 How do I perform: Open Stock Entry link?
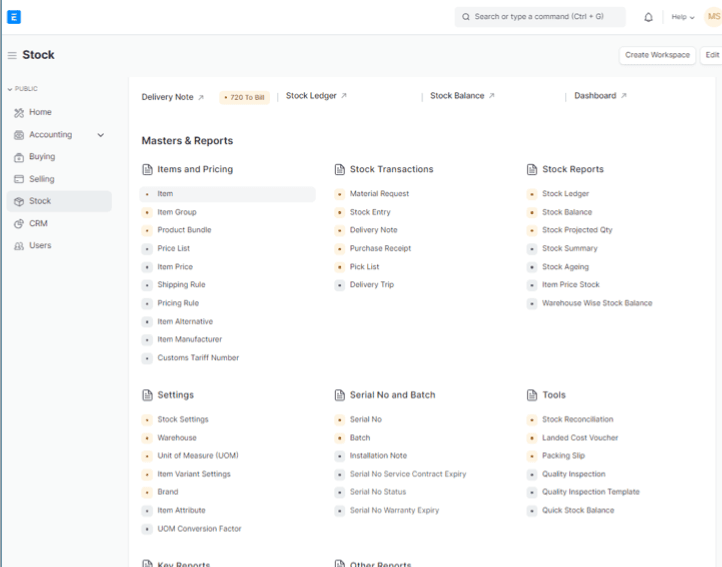pos(370,212)
